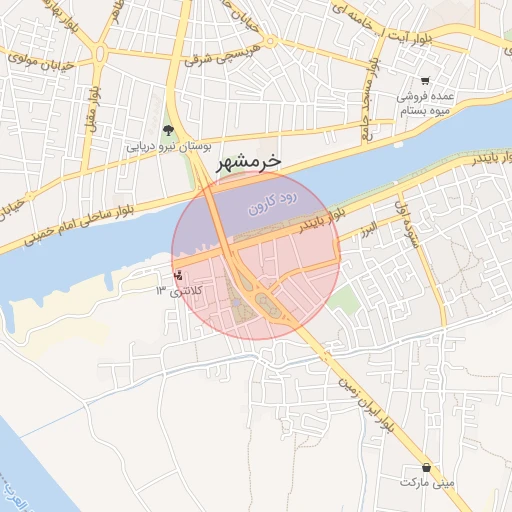Click the bridge crossing the Karun river
The height and width of the screenshot is (512, 512).
(217, 215)
